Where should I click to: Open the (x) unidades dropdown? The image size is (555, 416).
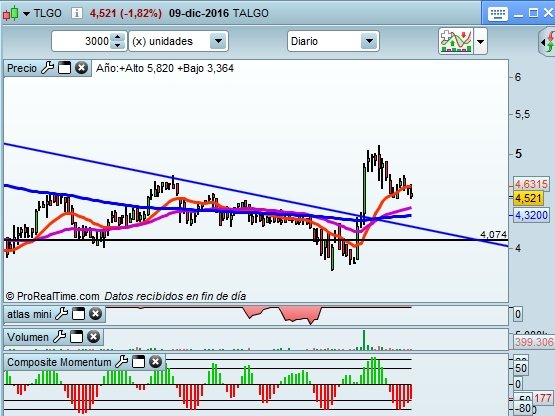pyautogui.click(x=178, y=41)
